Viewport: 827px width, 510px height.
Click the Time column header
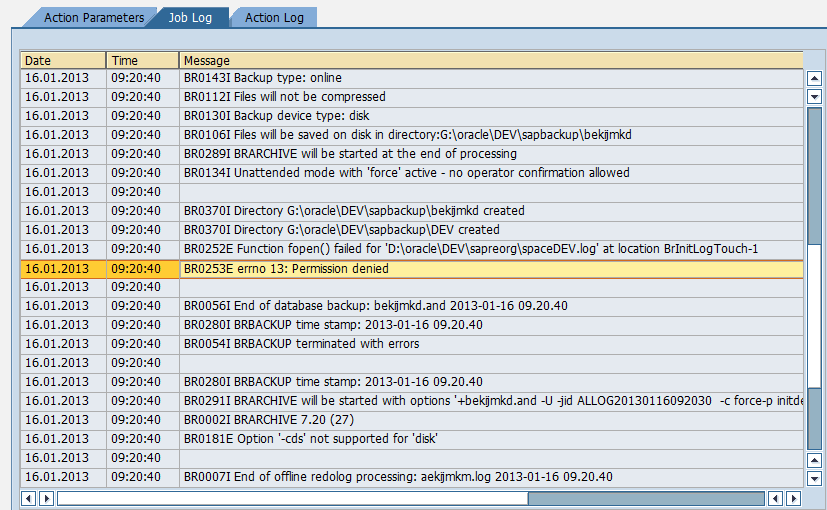click(143, 60)
